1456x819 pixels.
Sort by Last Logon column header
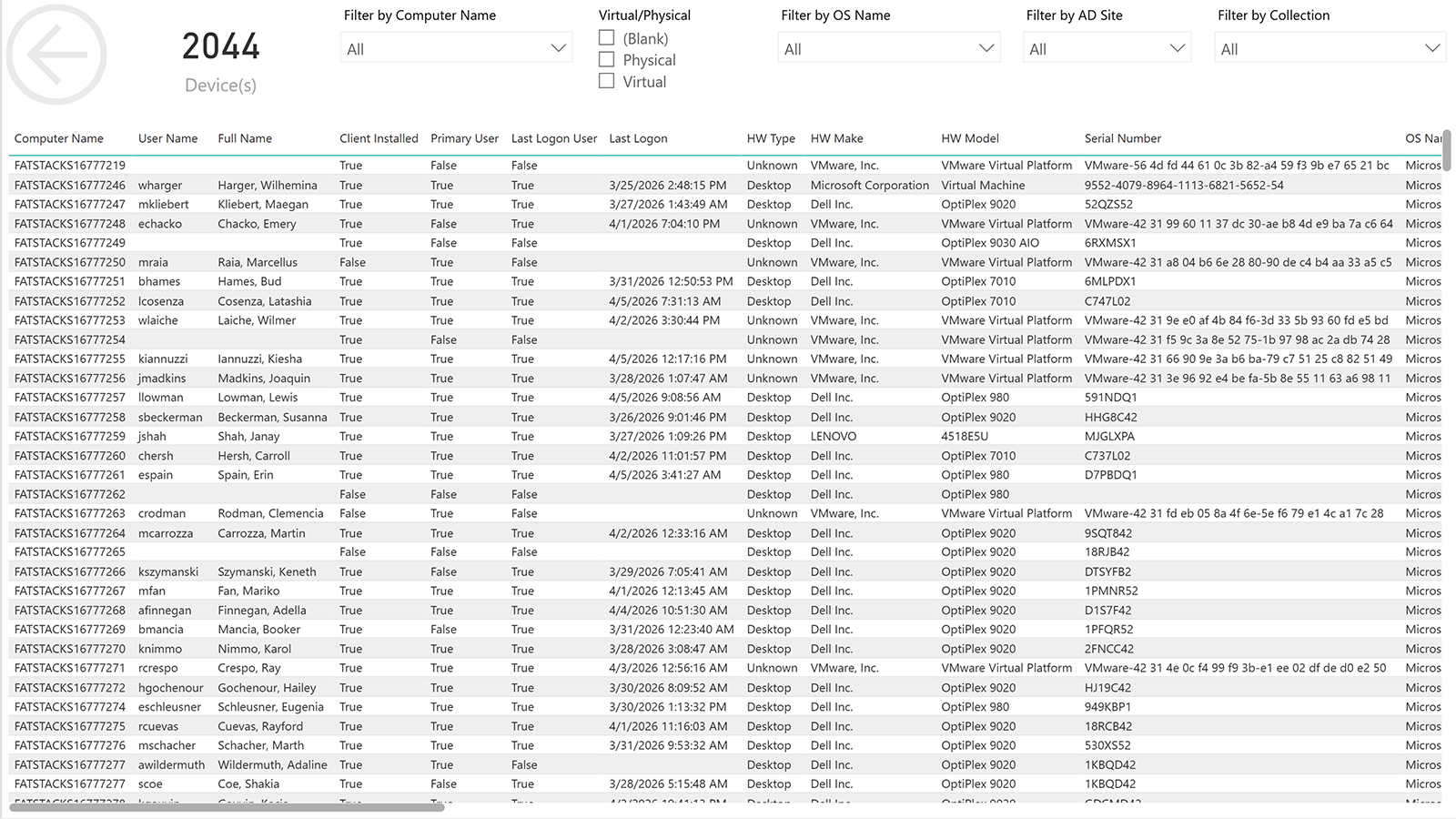point(638,138)
